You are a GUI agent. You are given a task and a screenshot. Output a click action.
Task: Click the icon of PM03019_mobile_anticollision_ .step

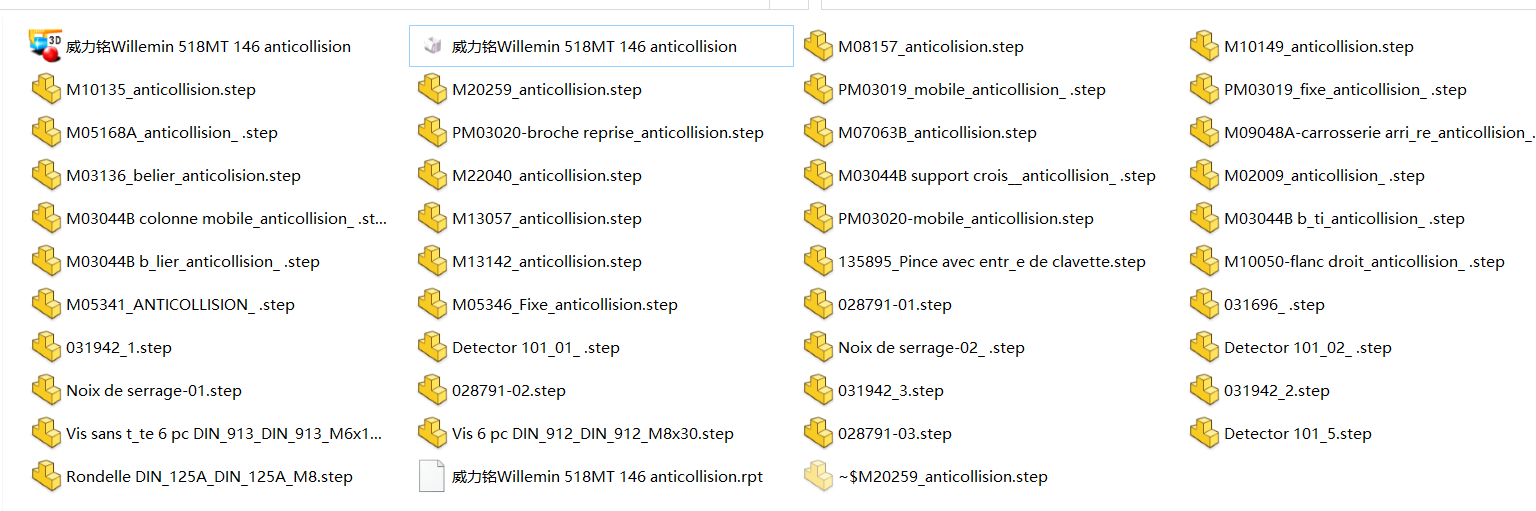coord(819,89)
